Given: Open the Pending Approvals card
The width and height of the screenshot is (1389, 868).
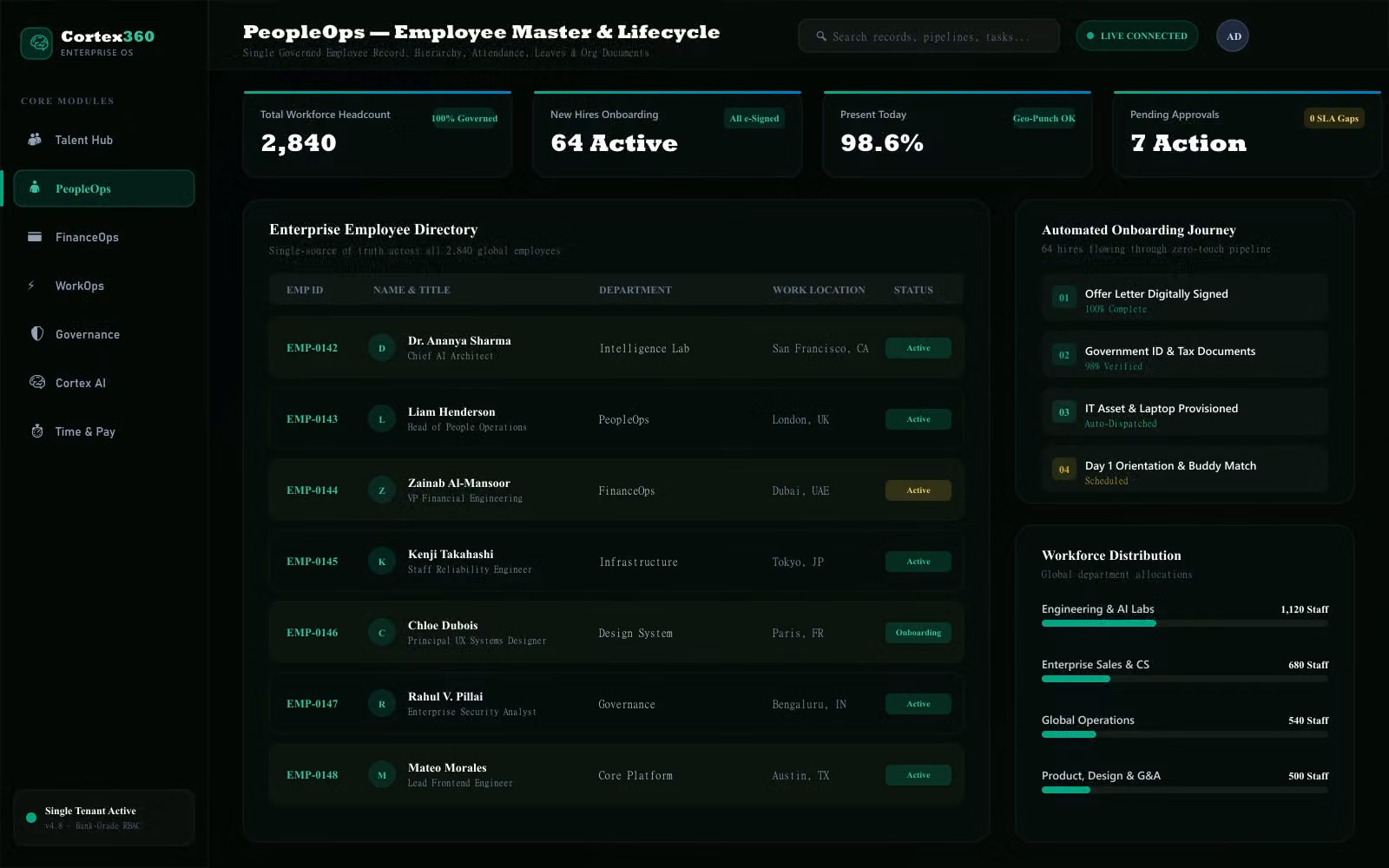Looking at the screenshot, I should coord(1247,134).
